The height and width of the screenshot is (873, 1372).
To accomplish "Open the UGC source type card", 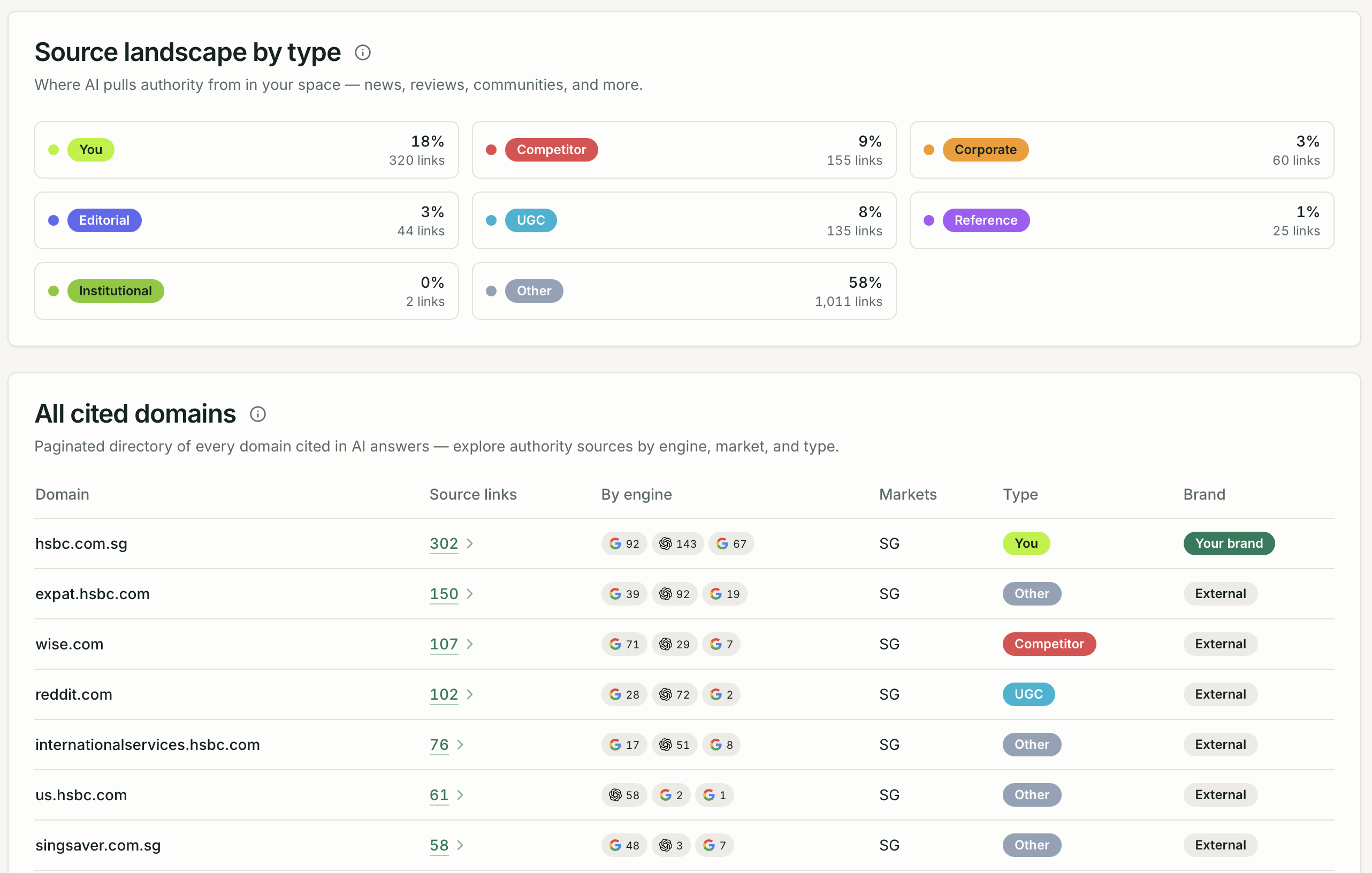I will (684, 220).
